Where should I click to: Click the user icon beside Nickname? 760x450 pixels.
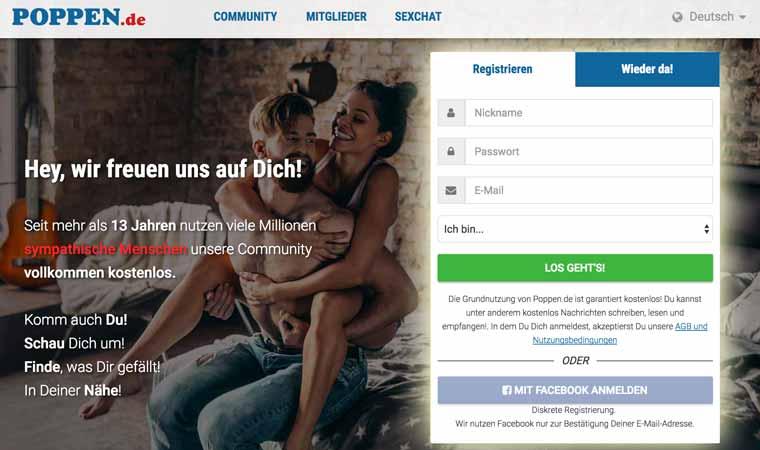(x=451, y=113)
